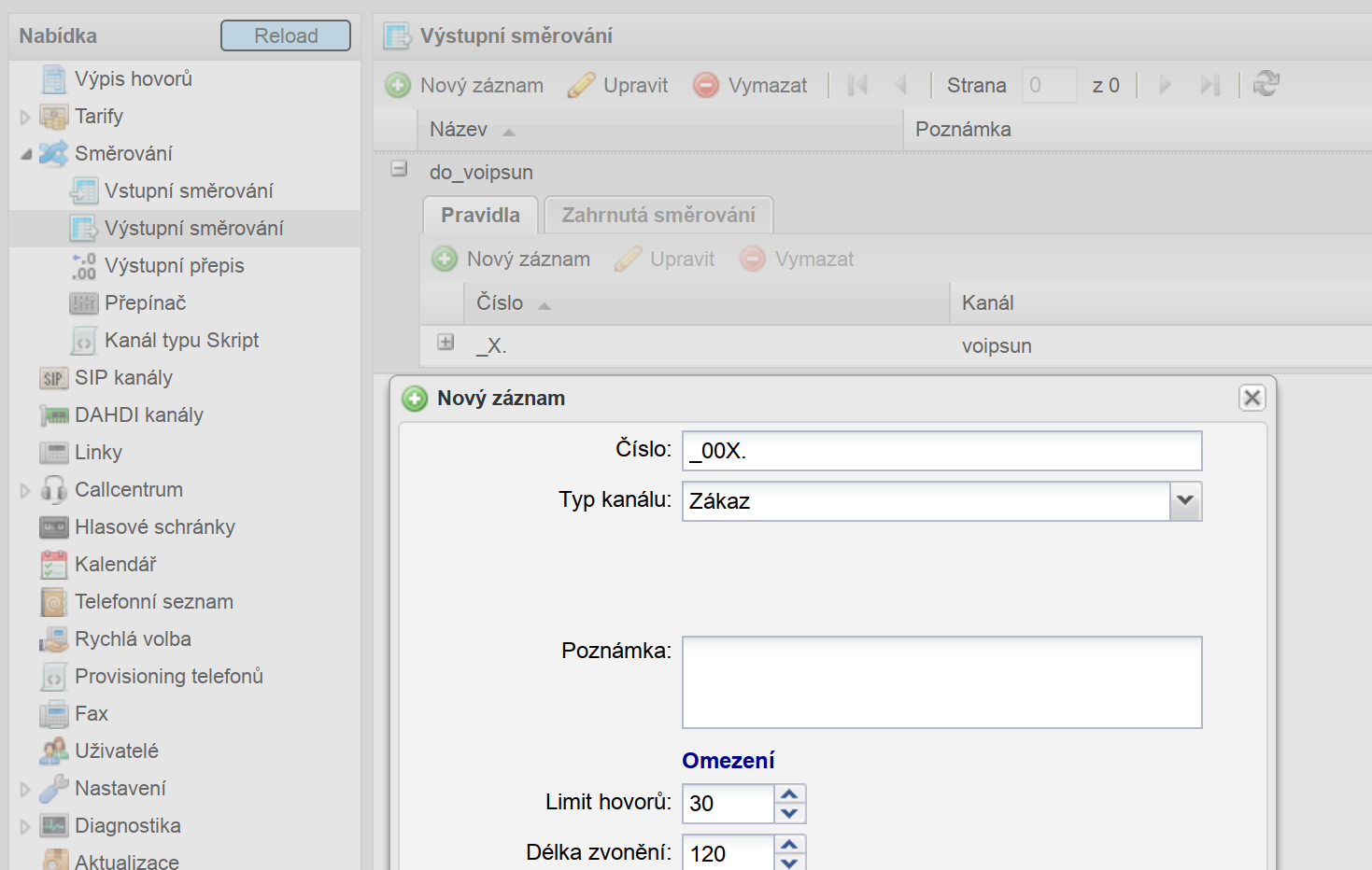This screenshot has height=870, width=1372.
Task: Collapse the Směrování tree node
Action: [x=25, y=154]
